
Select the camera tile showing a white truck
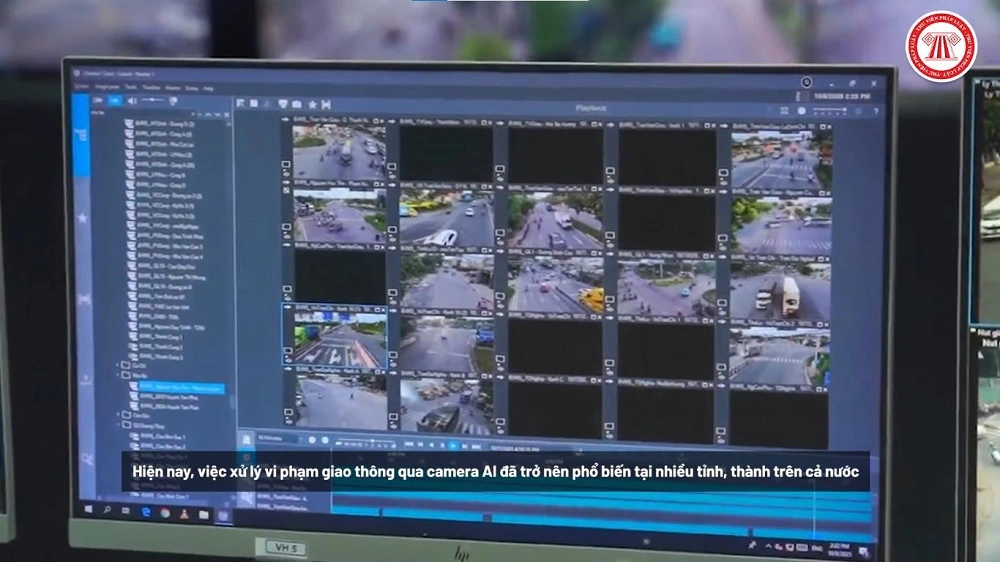click(x=779, y=292)
